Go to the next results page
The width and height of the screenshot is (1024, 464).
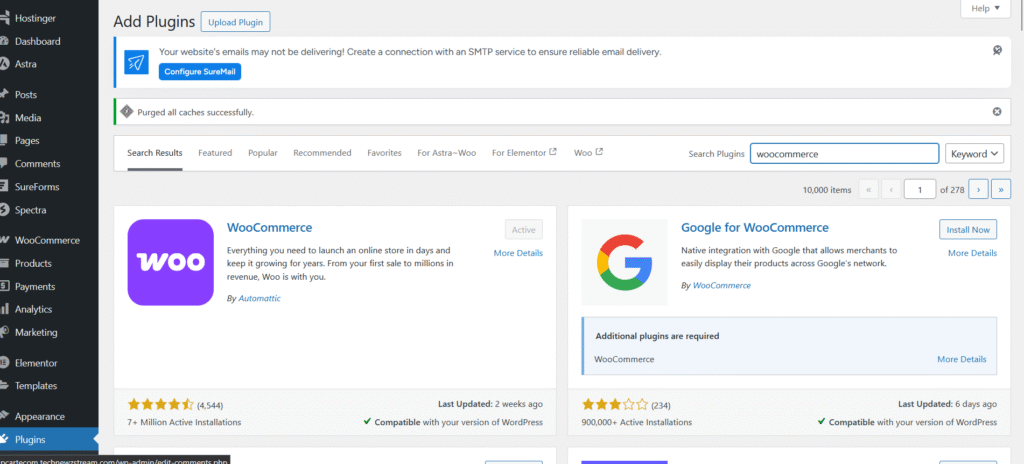pos(978,190)
